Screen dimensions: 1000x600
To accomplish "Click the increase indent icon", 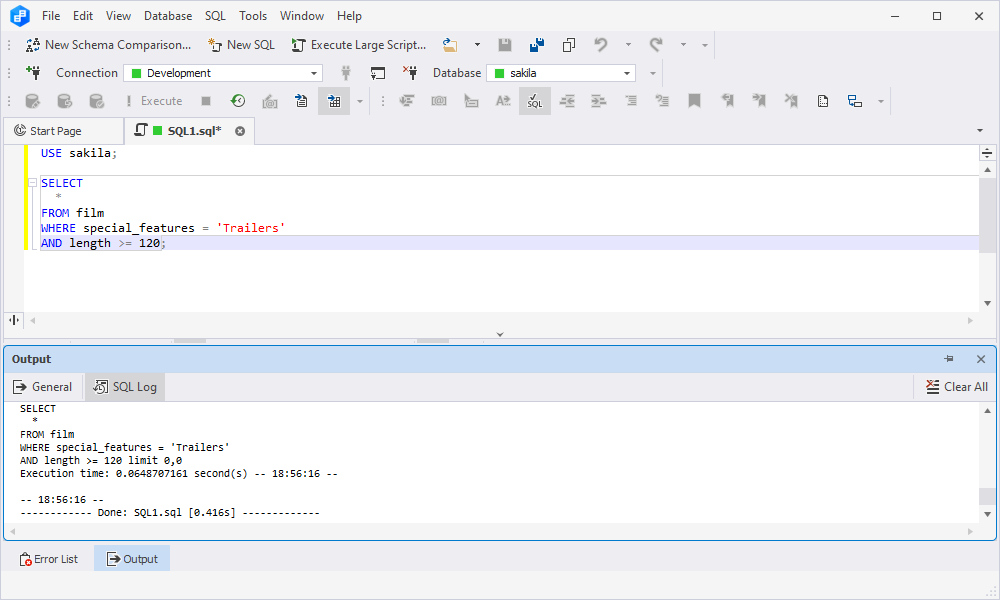I will click(x=599, y=101).
